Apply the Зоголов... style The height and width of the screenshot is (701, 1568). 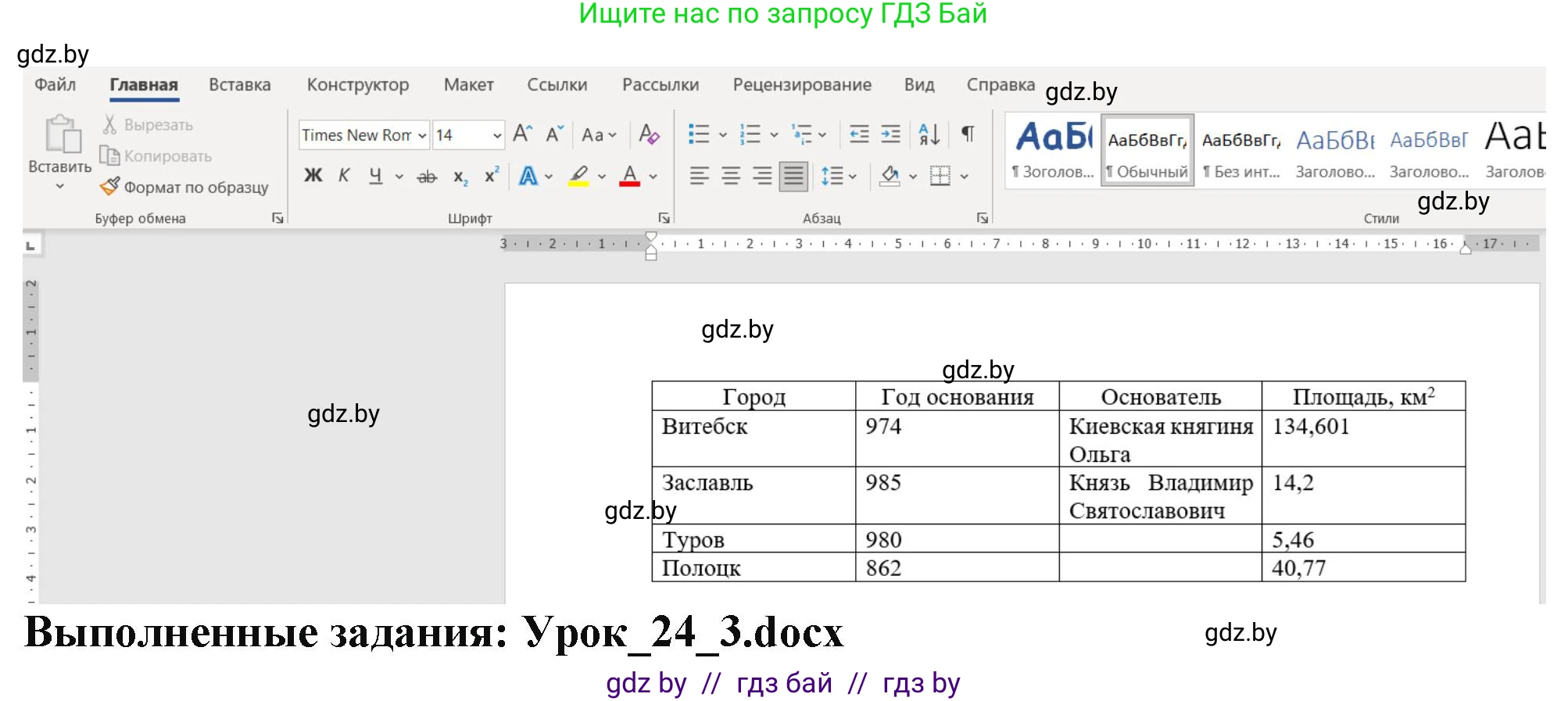[1053, 150]
